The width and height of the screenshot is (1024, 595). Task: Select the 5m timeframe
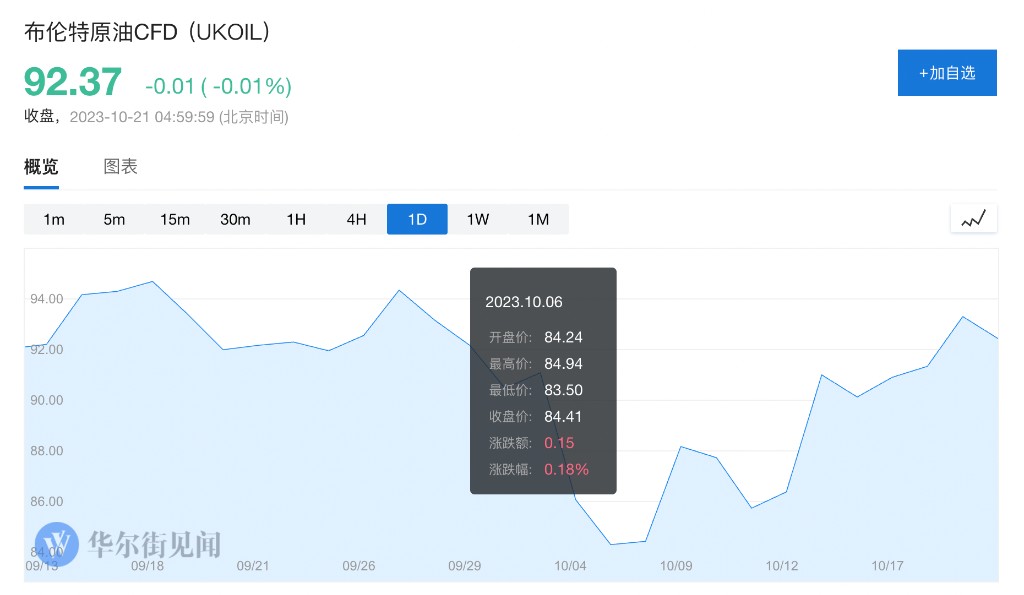114,219
